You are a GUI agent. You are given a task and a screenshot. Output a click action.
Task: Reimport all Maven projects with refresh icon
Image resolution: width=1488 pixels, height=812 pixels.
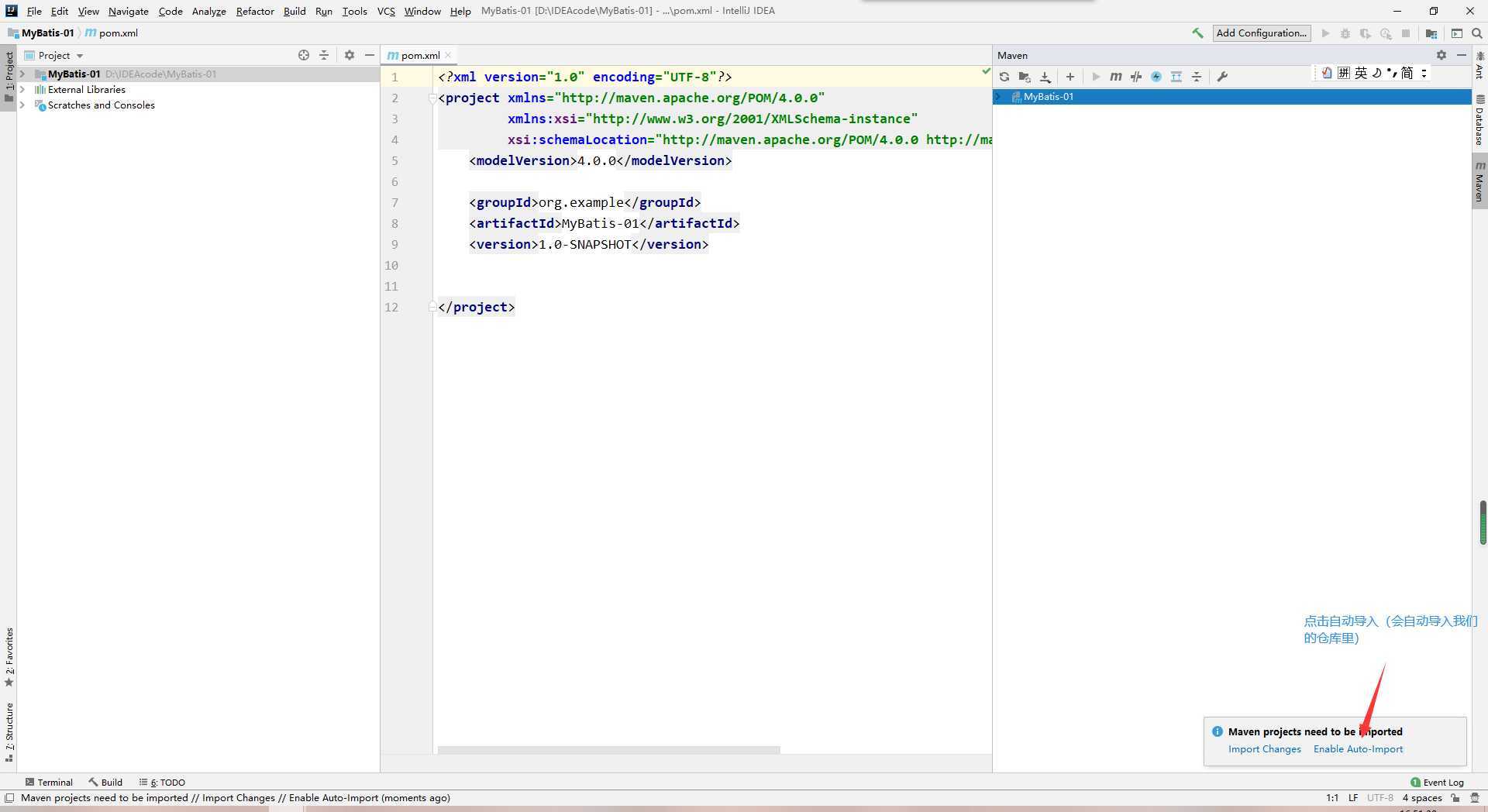pyautogui.click(x=1004, y=77)
